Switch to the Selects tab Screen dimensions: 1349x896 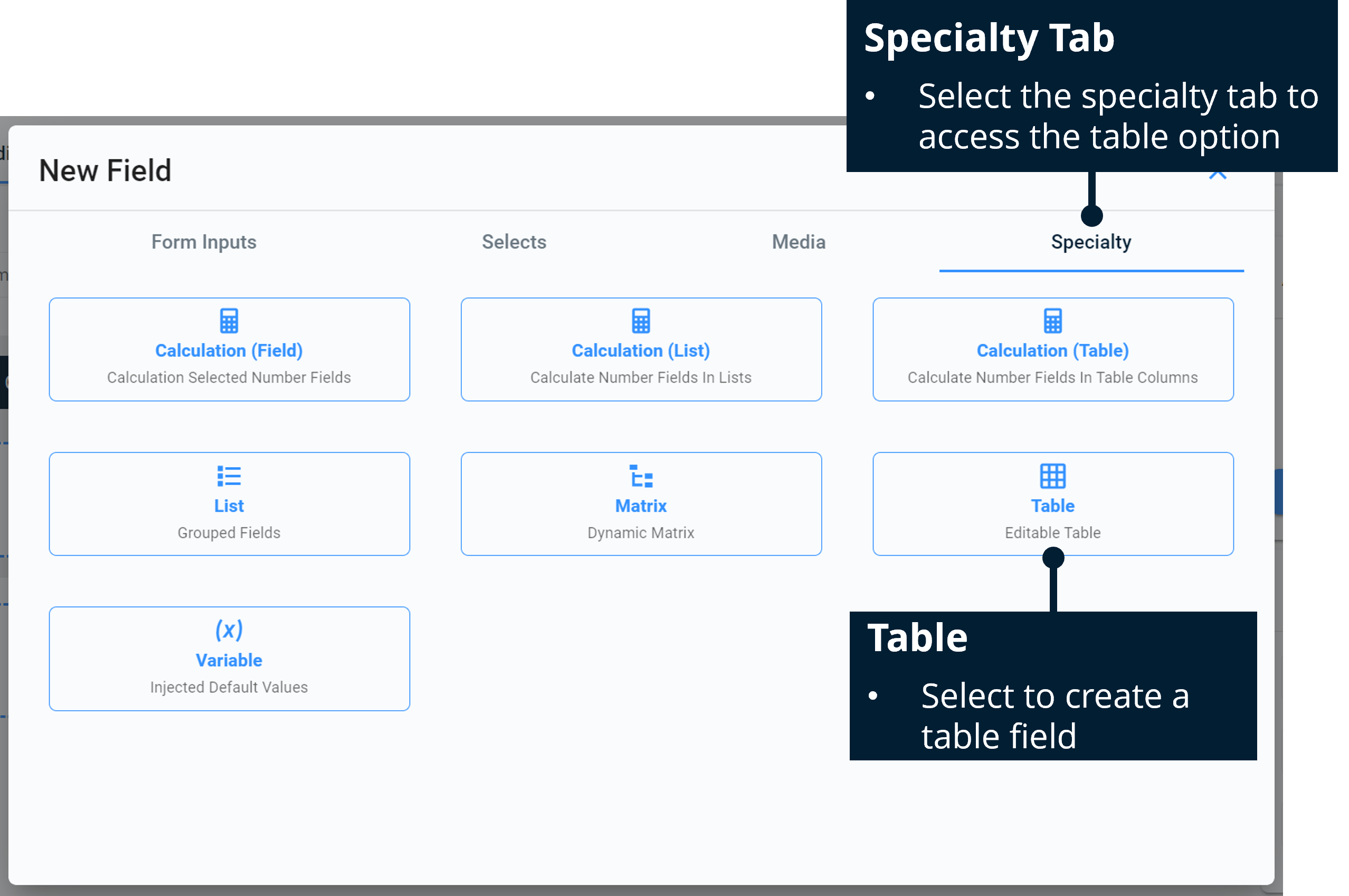tap(514, 242)
